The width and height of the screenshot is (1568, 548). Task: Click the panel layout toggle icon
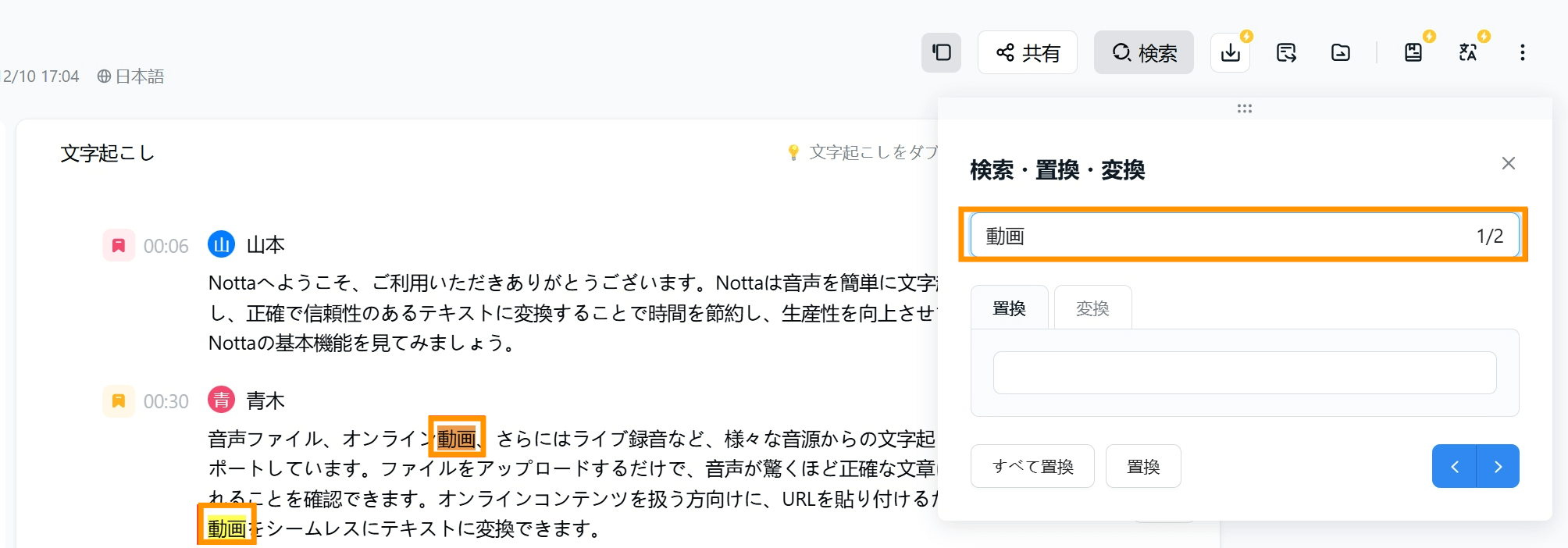pyautogui.click(x=941, y=52)
